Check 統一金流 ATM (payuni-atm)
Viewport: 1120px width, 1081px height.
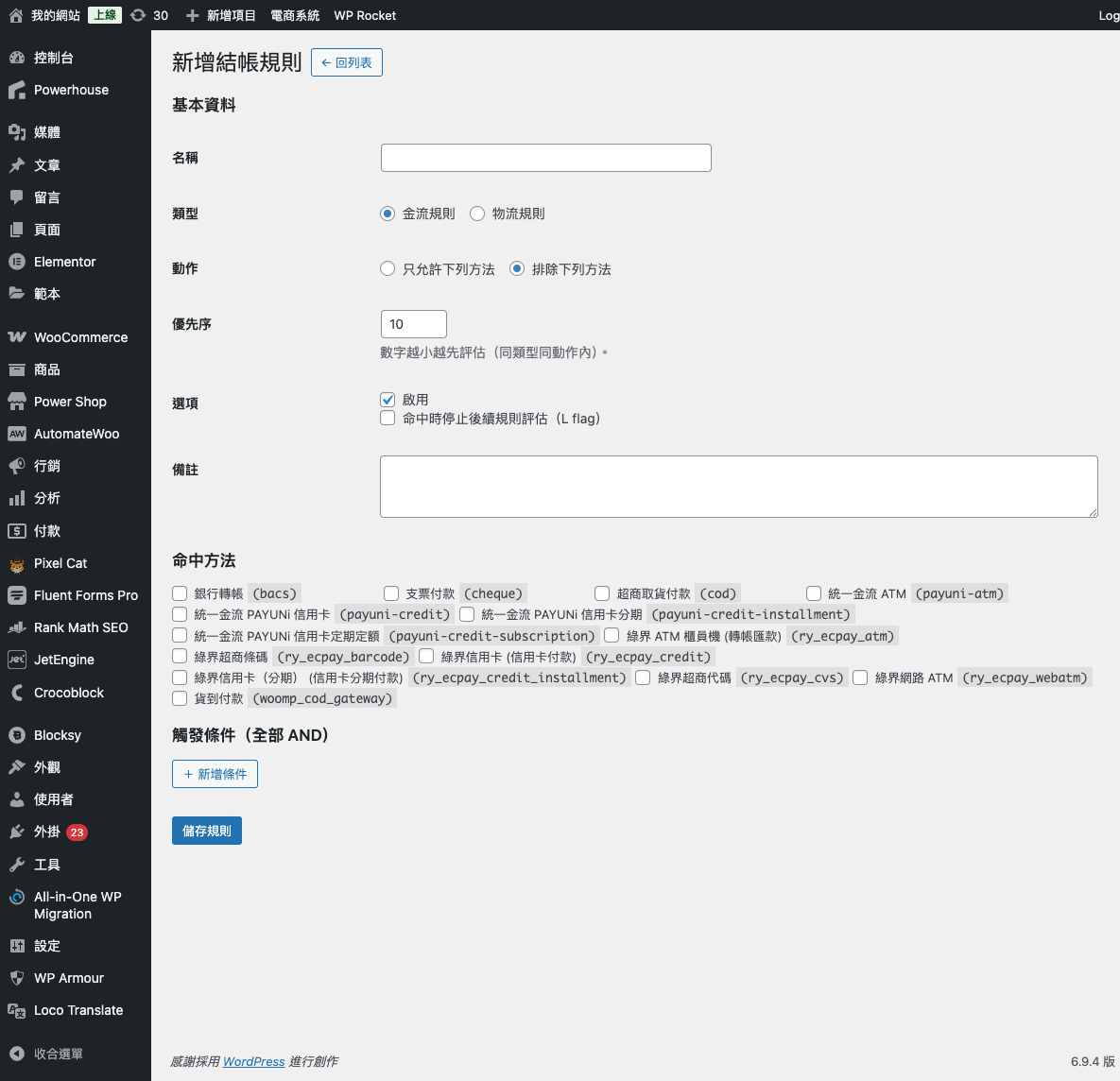pos(814,593)
